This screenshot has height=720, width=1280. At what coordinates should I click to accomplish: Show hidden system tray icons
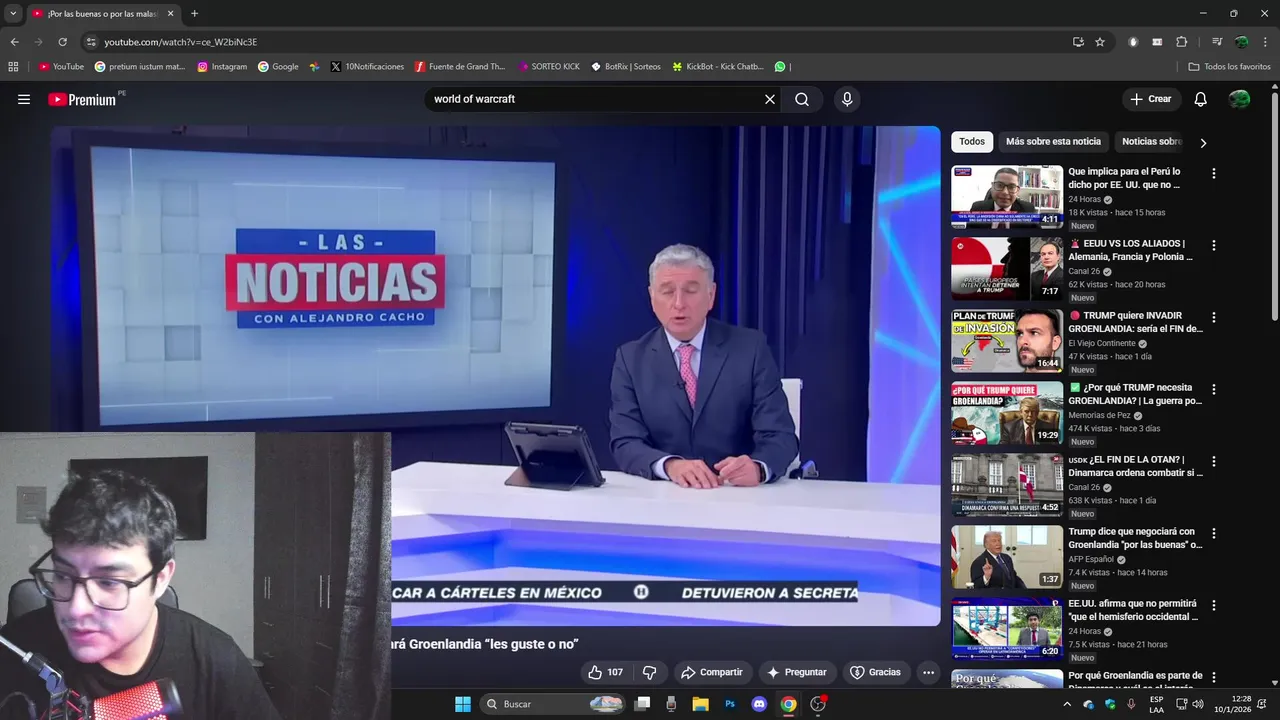(x=1067, y=704)
